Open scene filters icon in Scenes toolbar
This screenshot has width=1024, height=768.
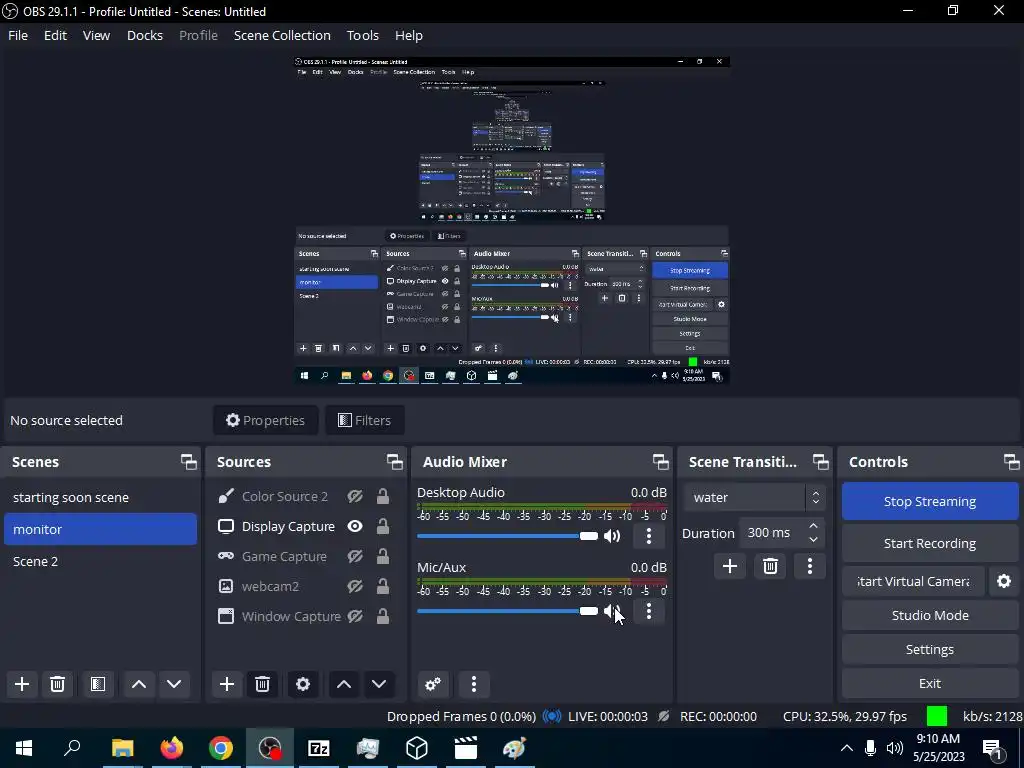click(98, 684)
